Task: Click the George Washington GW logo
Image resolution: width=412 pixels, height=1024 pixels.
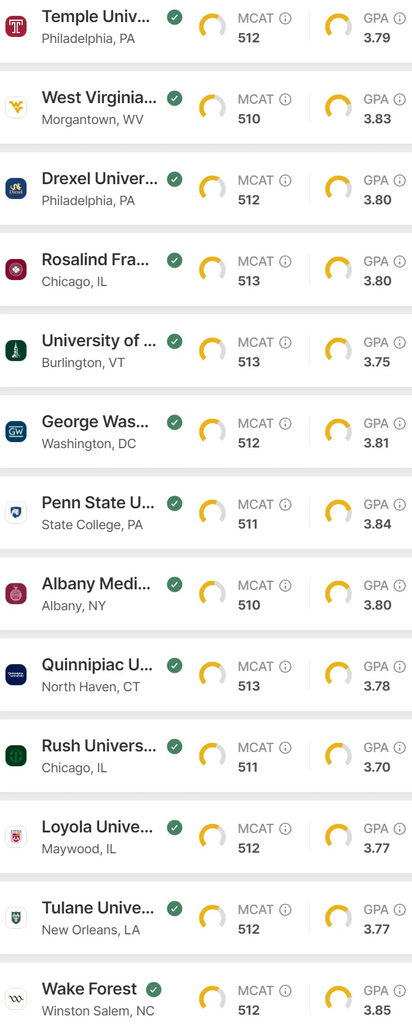Action: click(16, 432)
